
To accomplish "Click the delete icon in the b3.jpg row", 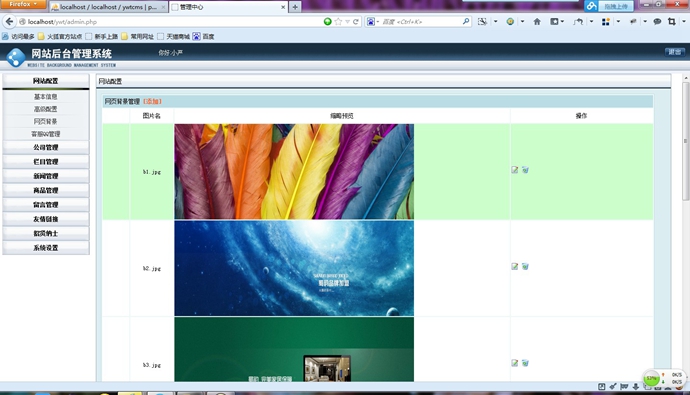I will tap(525, 363).
